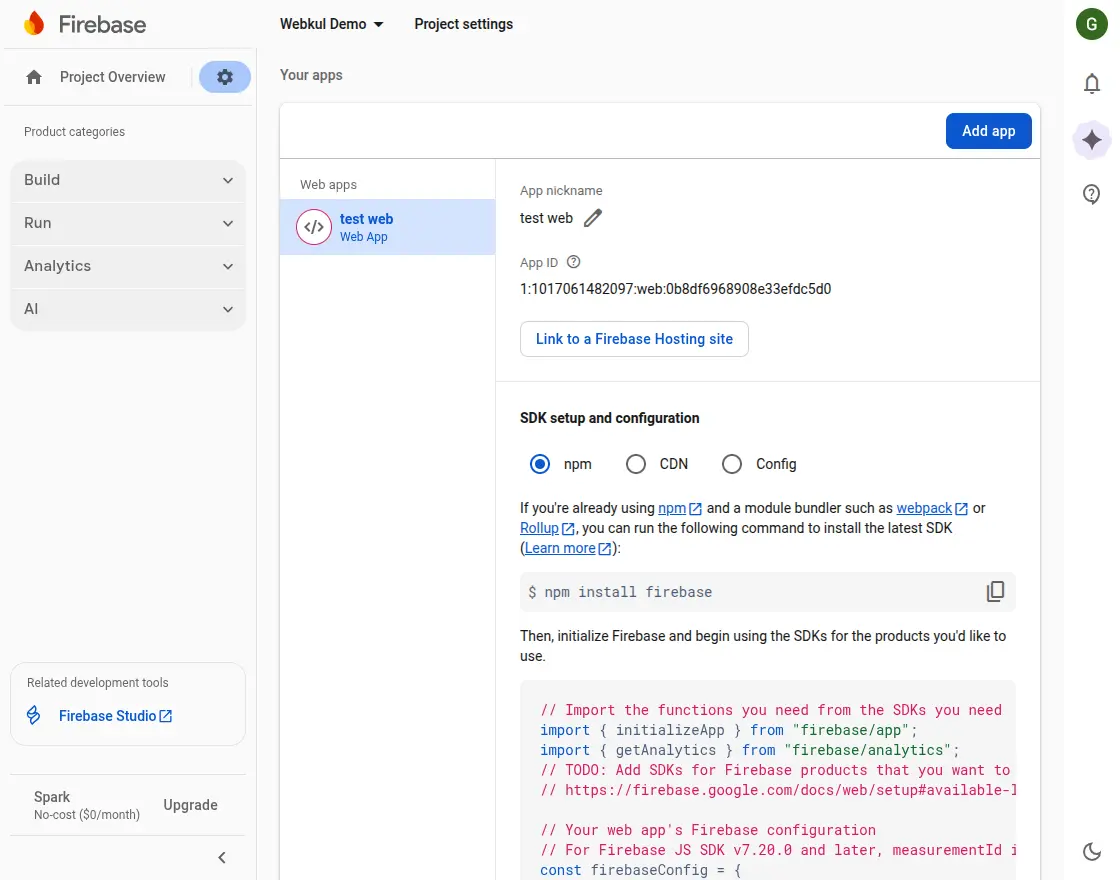Expand the Build product category
The image size is (1120, 880).
point(127,180)
